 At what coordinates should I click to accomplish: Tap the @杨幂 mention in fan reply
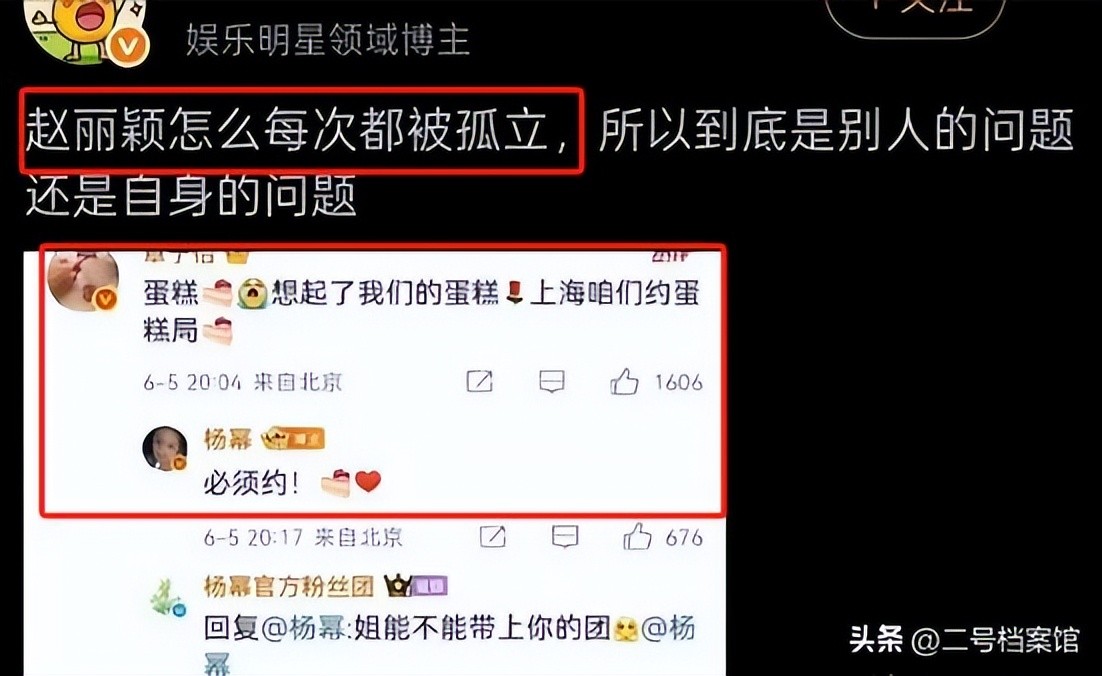pos(303,628)
